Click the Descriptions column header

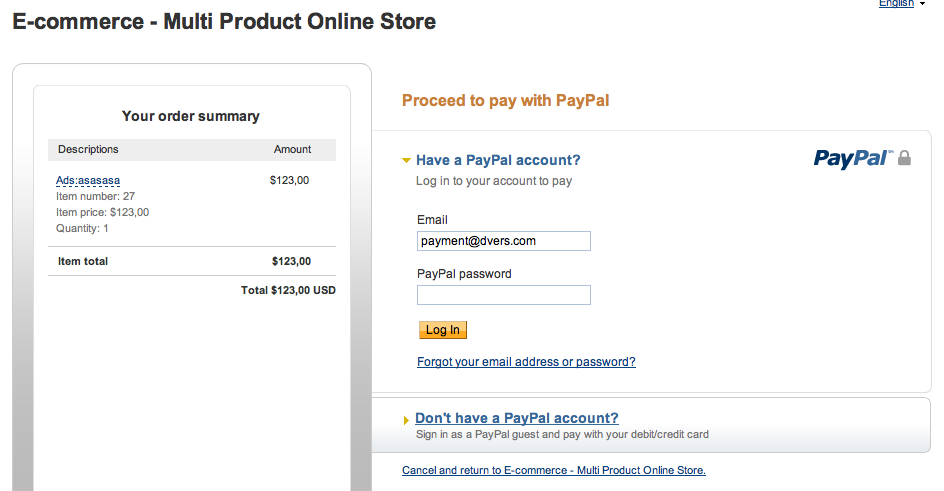pos(88,149)
